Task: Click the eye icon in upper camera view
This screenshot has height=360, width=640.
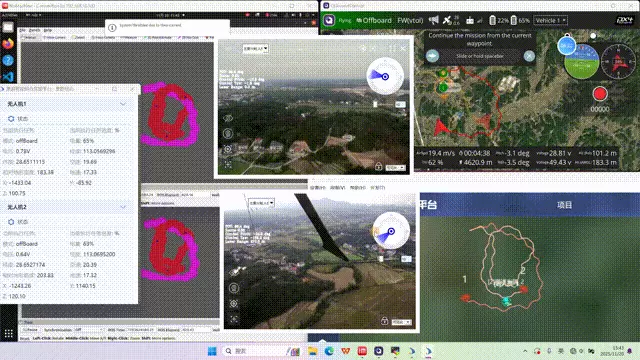Action: click(x=228, y=118)
